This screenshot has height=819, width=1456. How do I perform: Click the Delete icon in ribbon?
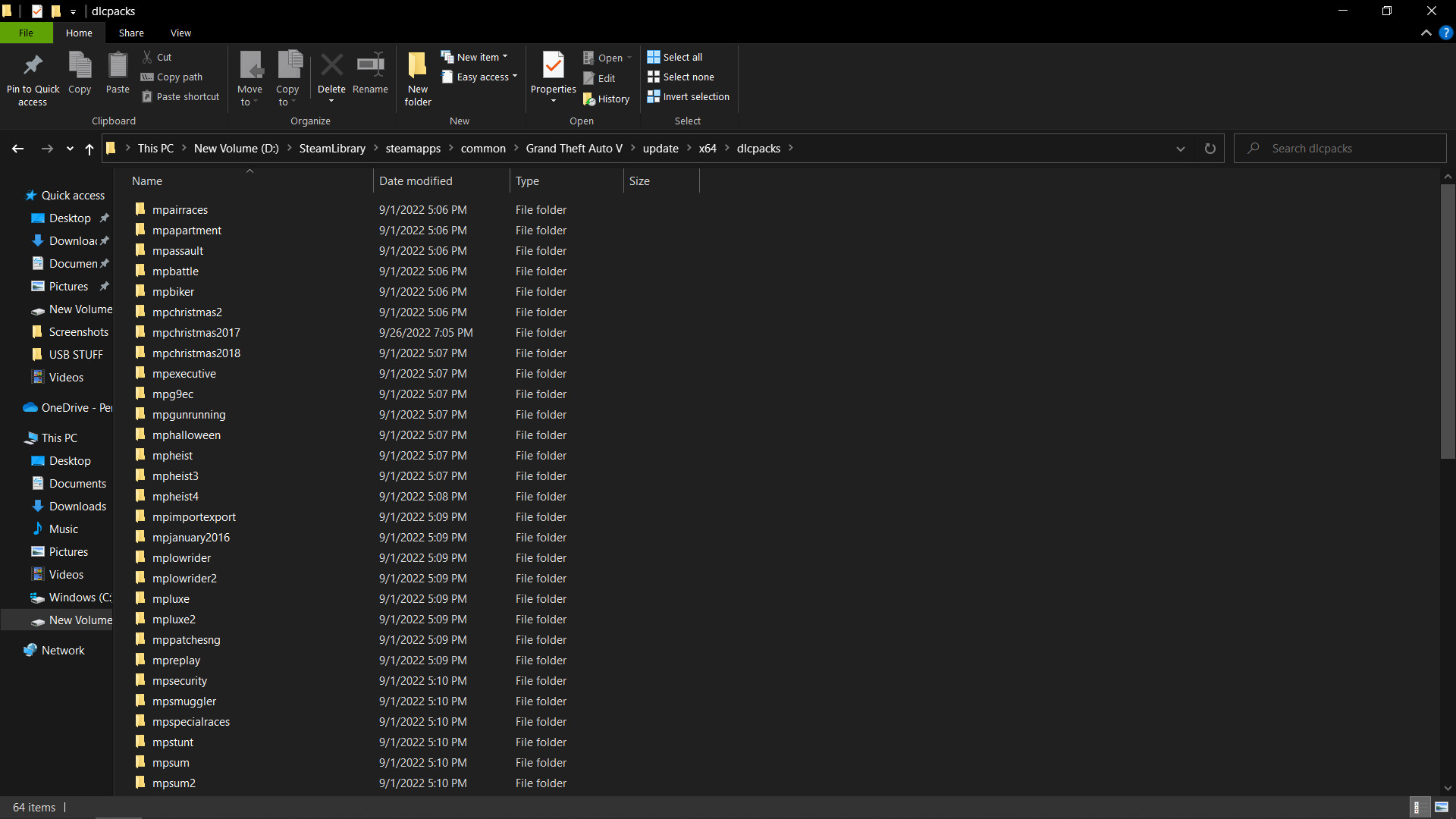point(331,67)
